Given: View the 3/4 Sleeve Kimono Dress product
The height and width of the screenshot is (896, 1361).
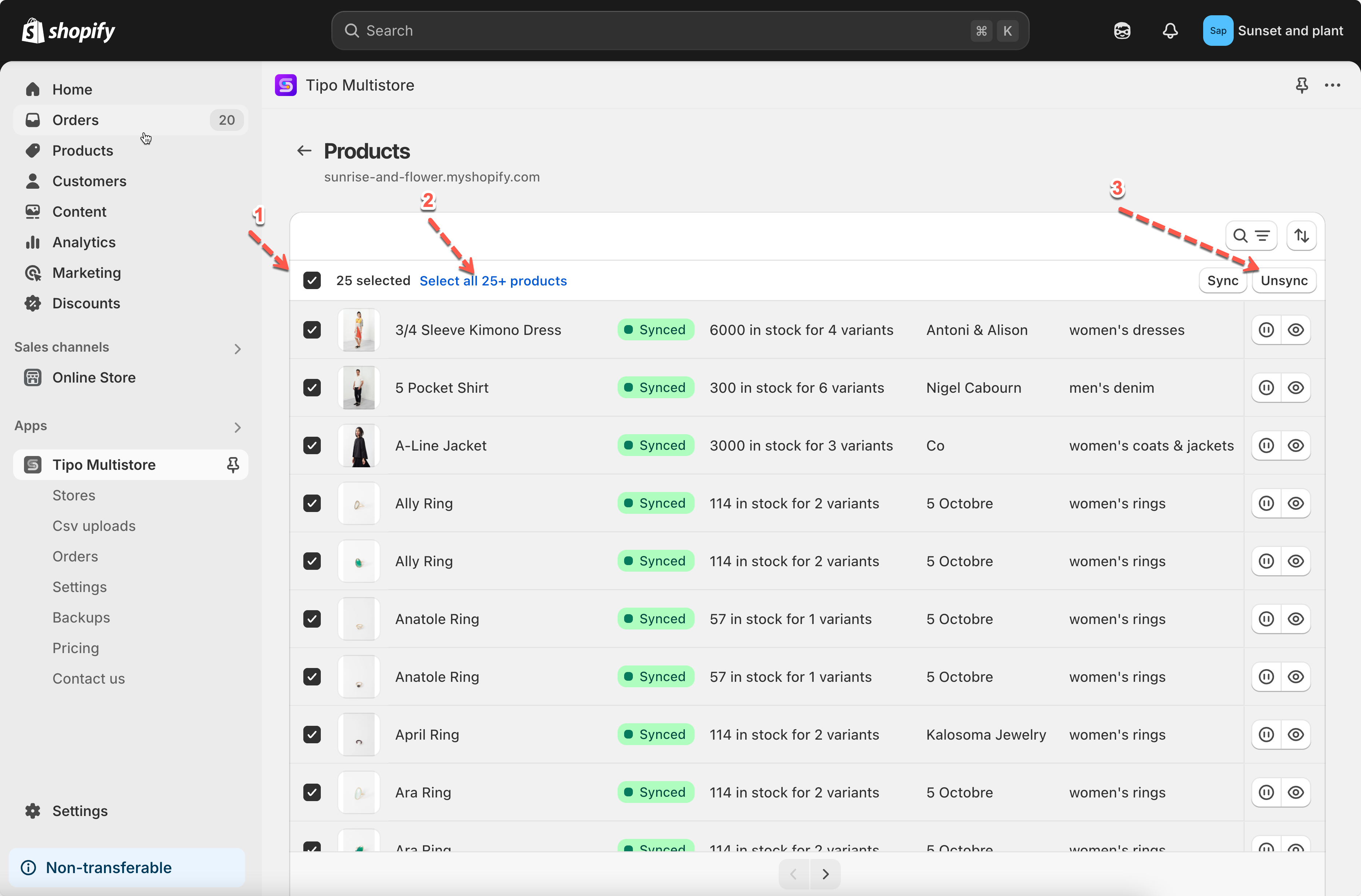Looking at the screenshot, I should point(1296,330).
